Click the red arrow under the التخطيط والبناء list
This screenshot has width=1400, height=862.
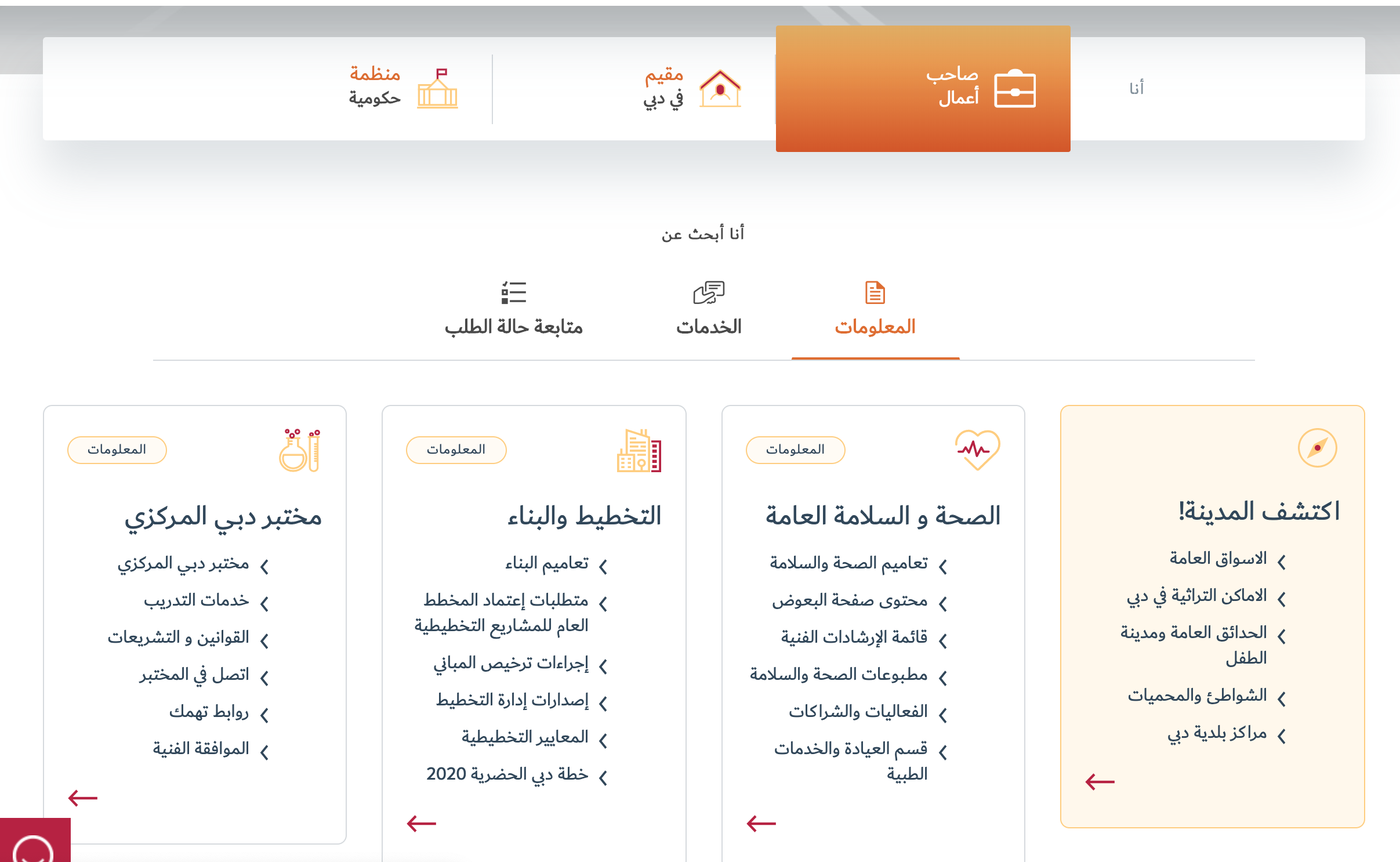coord(422,823)
